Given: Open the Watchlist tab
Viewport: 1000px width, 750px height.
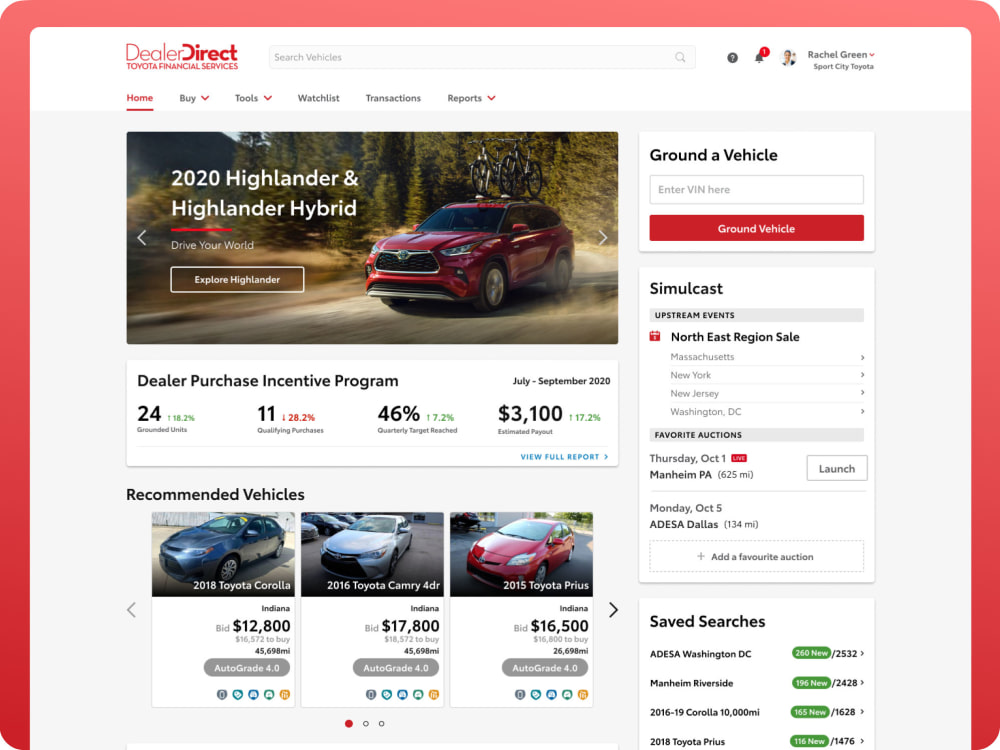Looking at the screenshot, I should point(318,98).
